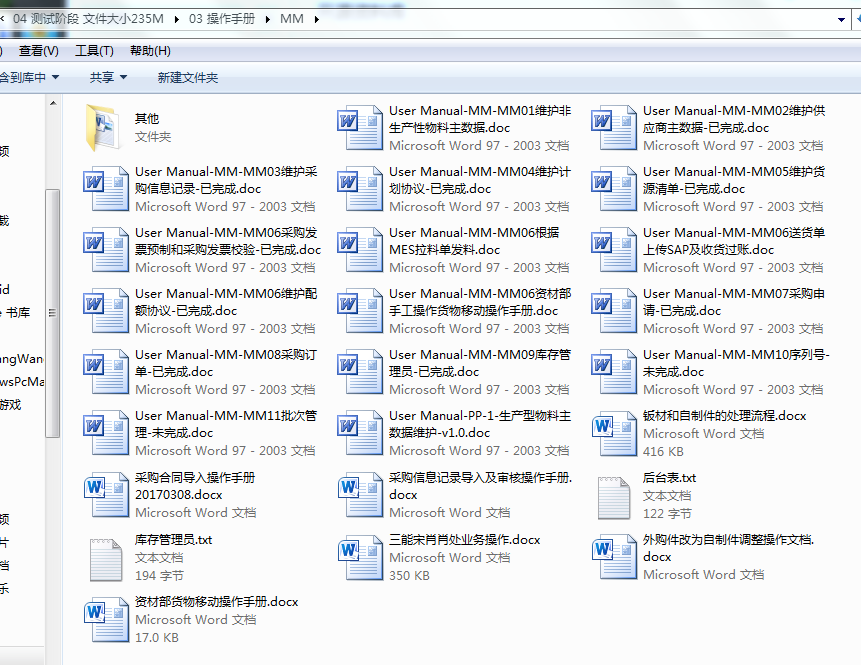This screenshot has width=861, height=665.
Task: Click the MM11批次管理-未完成.doc icon
Action: (x=105, y=433)
